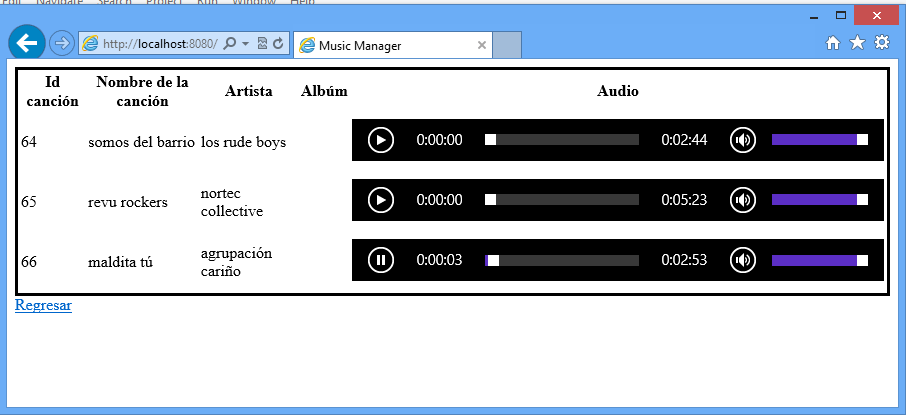Image resolution: width=906 pixels, height=415 pixels.
Task: Click the song id cell '66'
Action: pos(29,262)
